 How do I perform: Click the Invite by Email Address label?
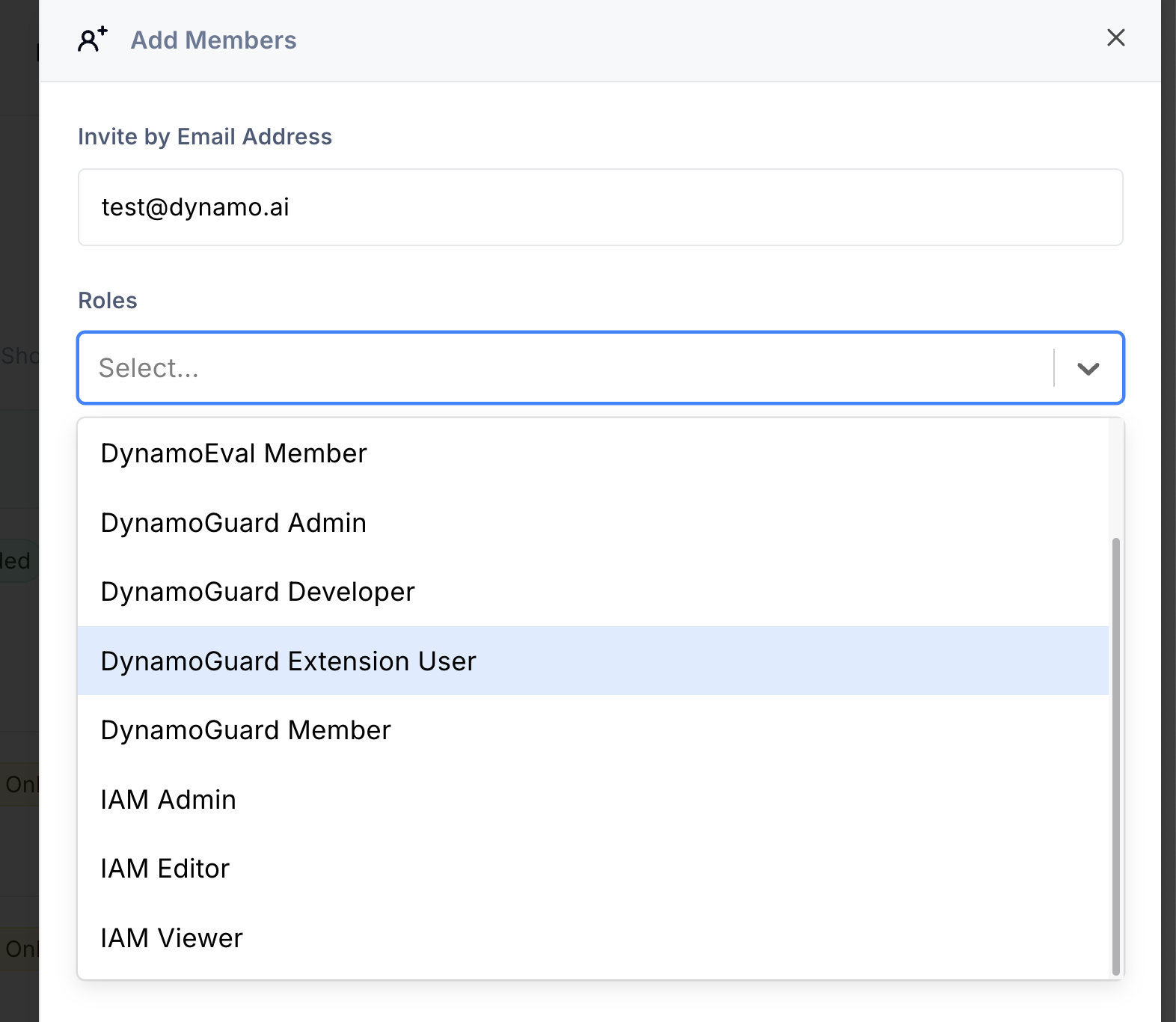click(x=205, y=137)
